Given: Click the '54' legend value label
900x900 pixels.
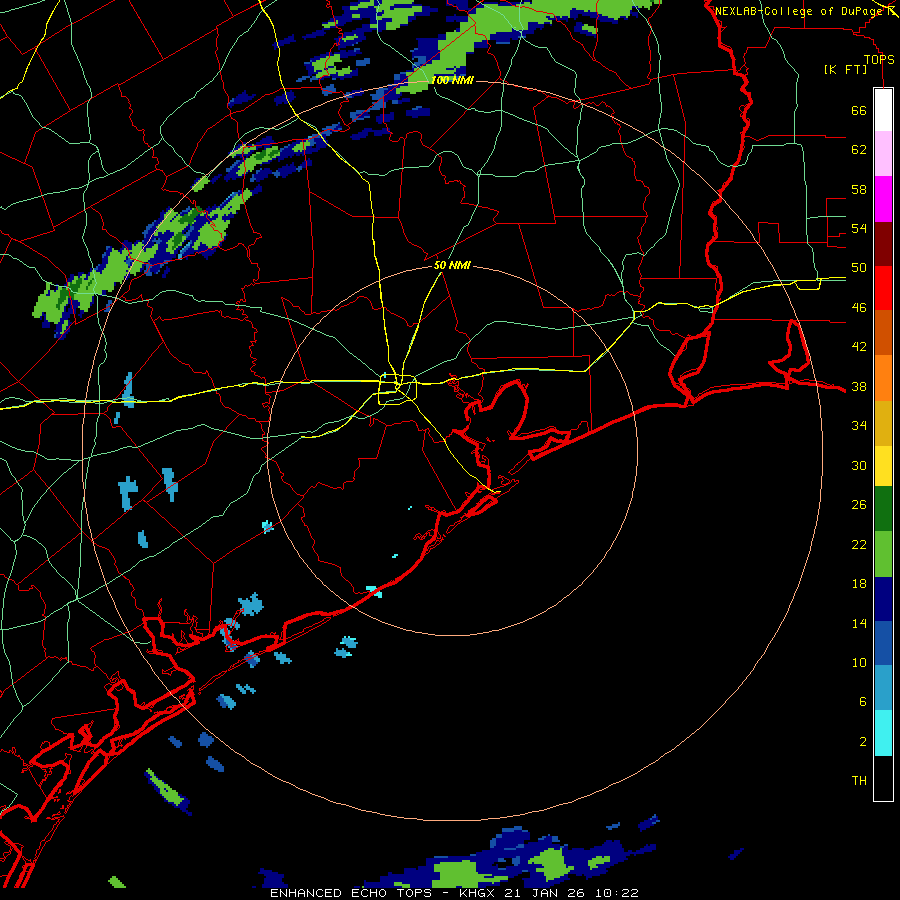Looking at the screenshot, I should [859, 228].
